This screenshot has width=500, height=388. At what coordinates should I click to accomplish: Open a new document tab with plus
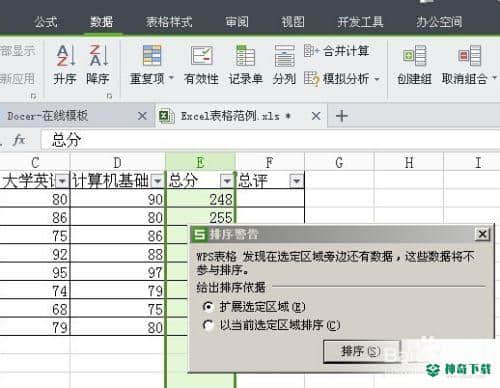coord(342,116)
